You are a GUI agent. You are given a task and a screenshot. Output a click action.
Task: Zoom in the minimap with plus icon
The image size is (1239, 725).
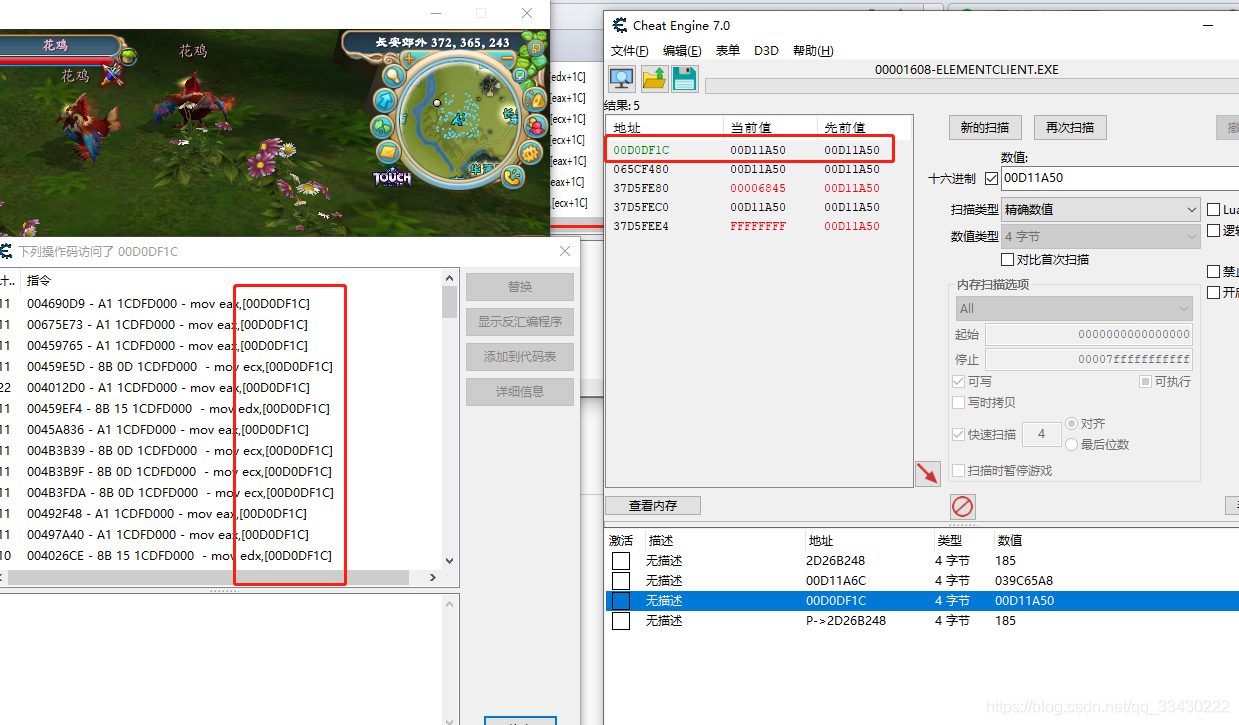408,59
